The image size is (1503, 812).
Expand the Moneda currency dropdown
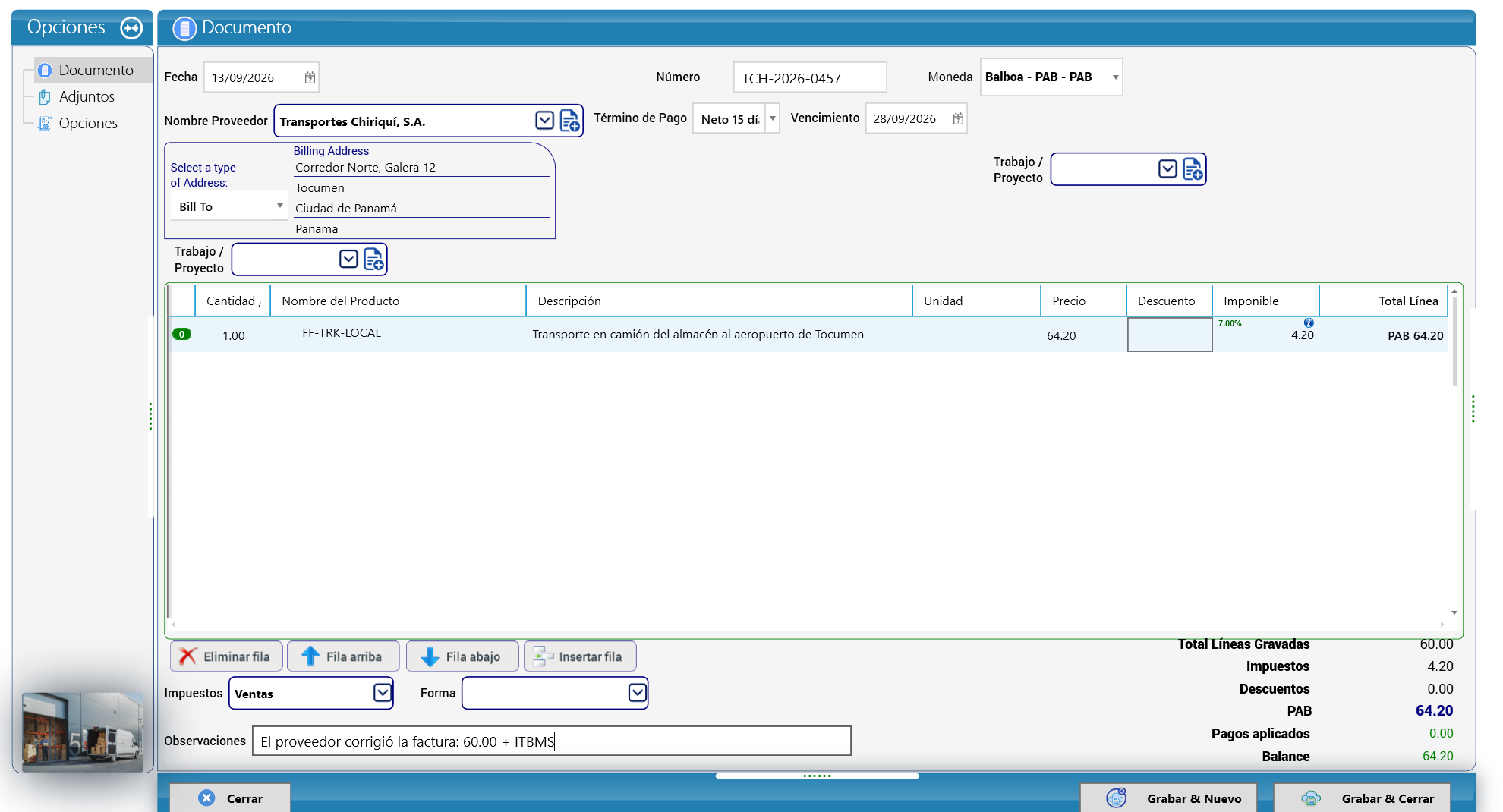(1115, 77)
